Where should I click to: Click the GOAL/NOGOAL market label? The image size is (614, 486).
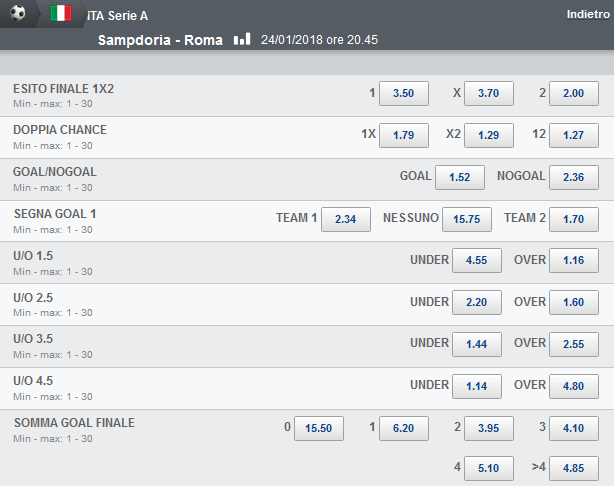coord(55,172)
